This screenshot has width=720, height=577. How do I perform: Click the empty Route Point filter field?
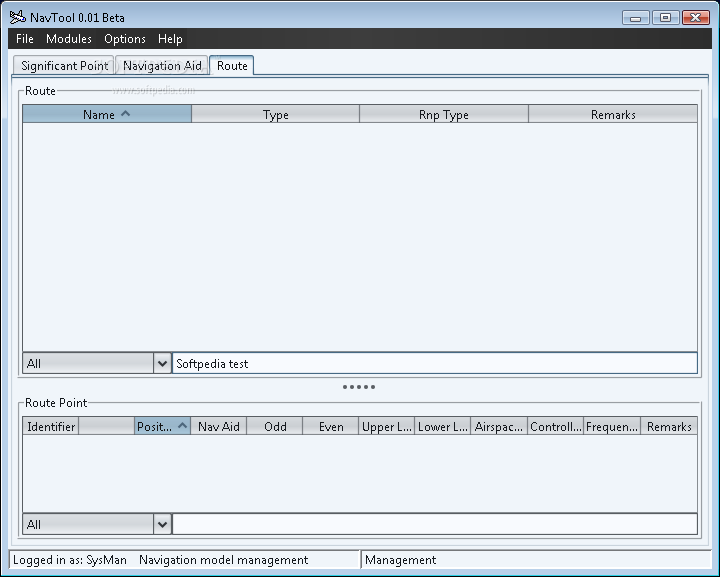coord(434,524)
